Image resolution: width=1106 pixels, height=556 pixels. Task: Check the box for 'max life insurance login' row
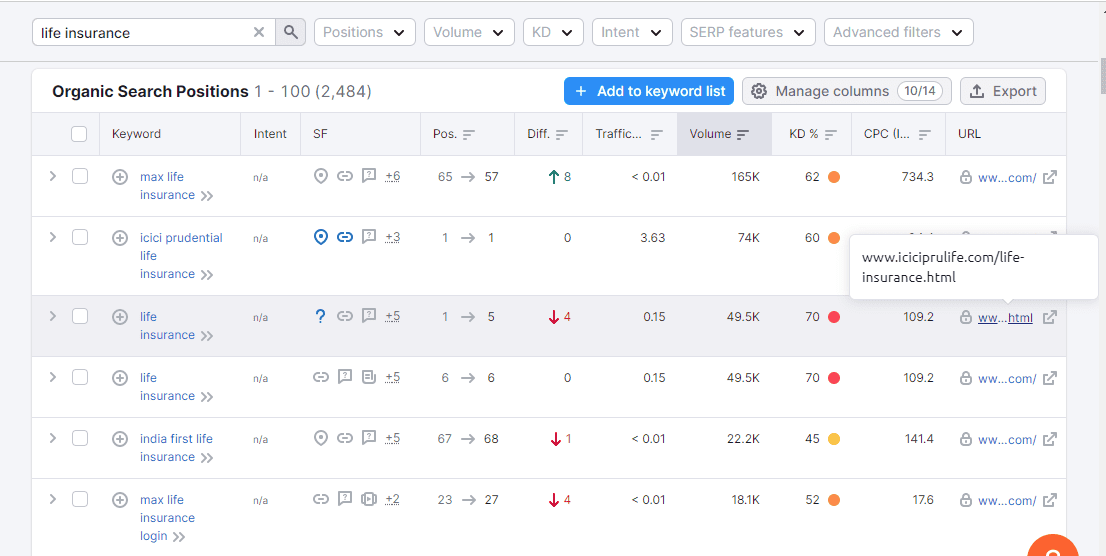[80, 500]
